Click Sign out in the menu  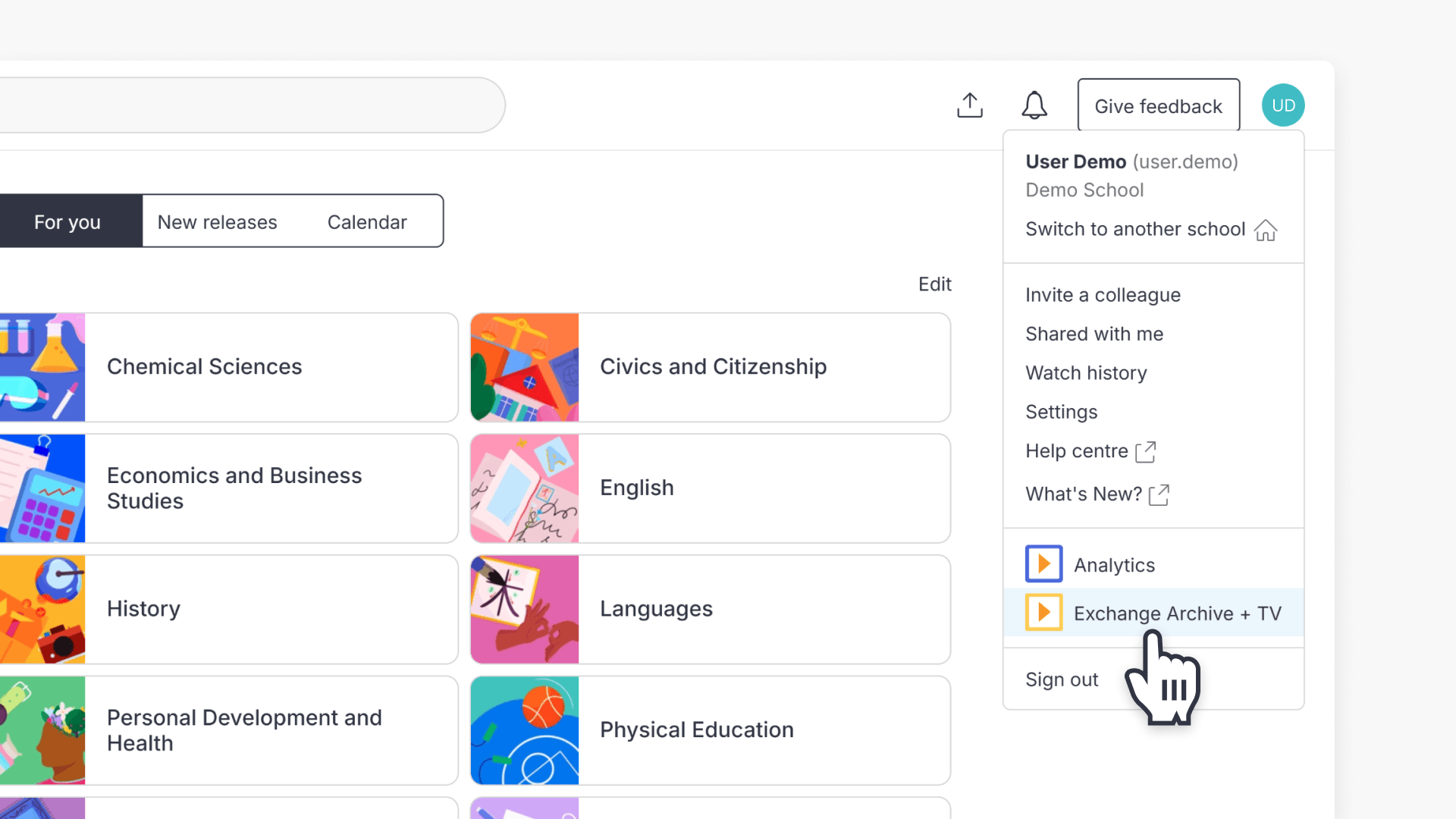click(1062, 679)
